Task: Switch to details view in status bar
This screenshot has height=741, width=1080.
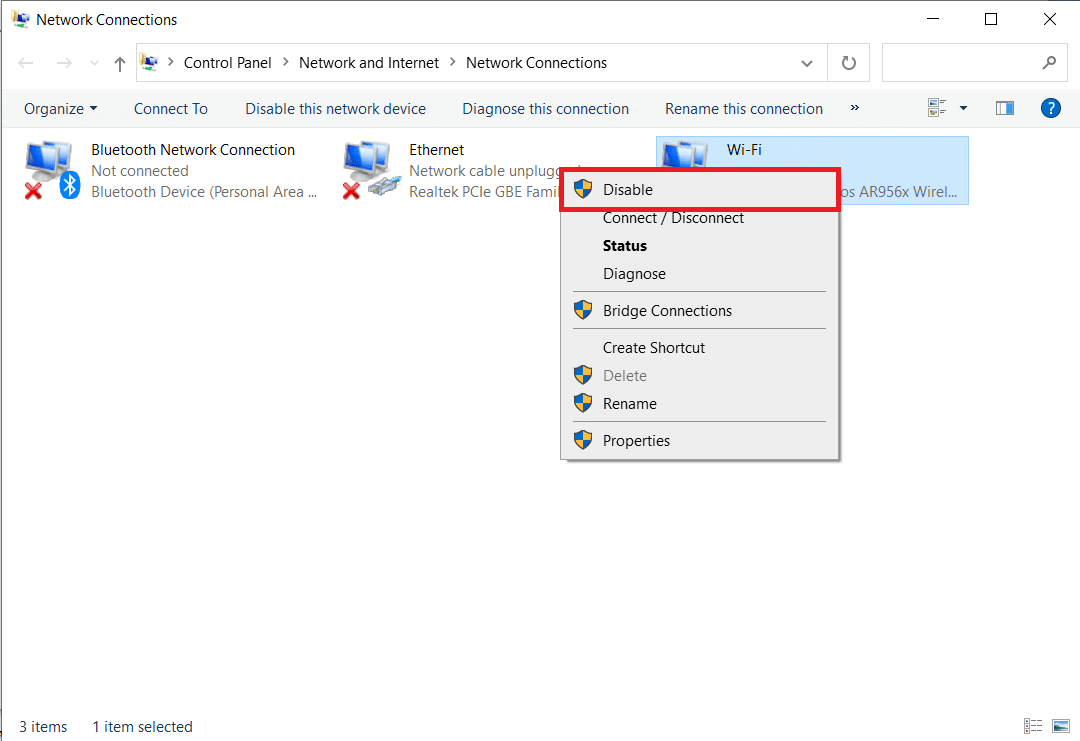Action: [x=1033, y=726]
